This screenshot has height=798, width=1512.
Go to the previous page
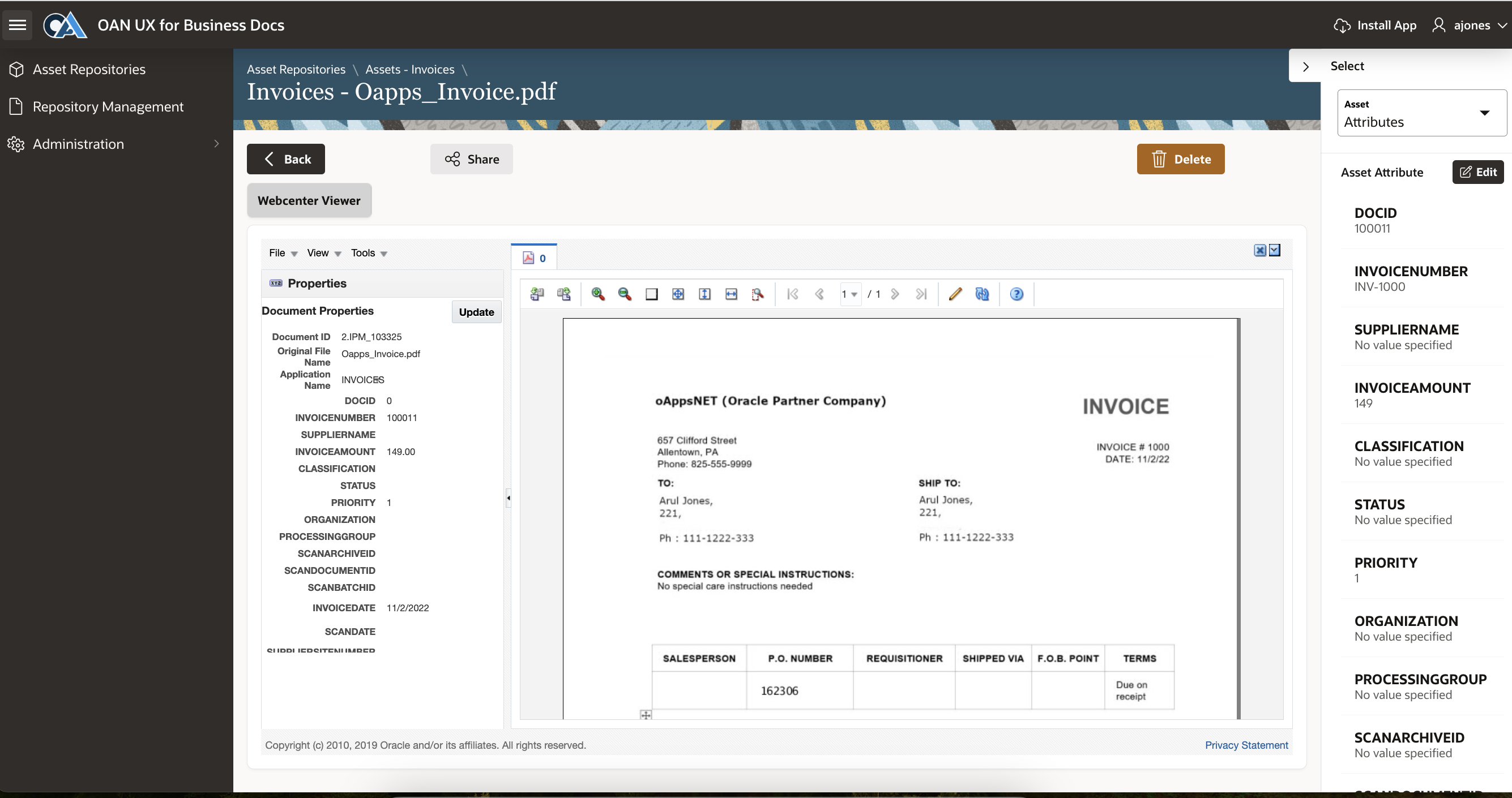[819, 294]
